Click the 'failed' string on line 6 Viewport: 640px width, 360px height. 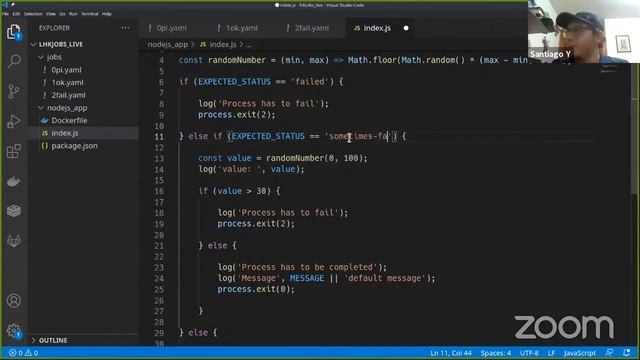point(310,82)
